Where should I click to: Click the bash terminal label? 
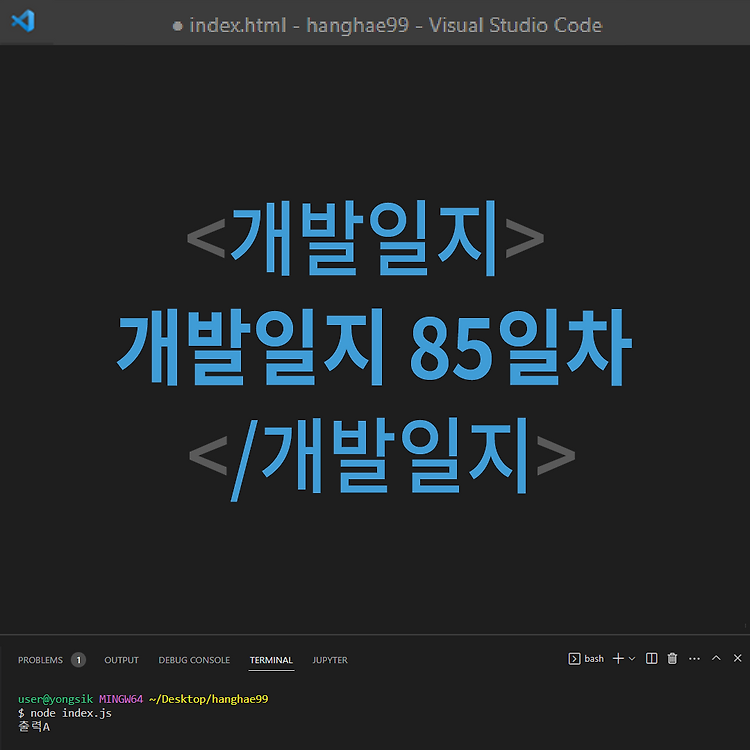594,659
